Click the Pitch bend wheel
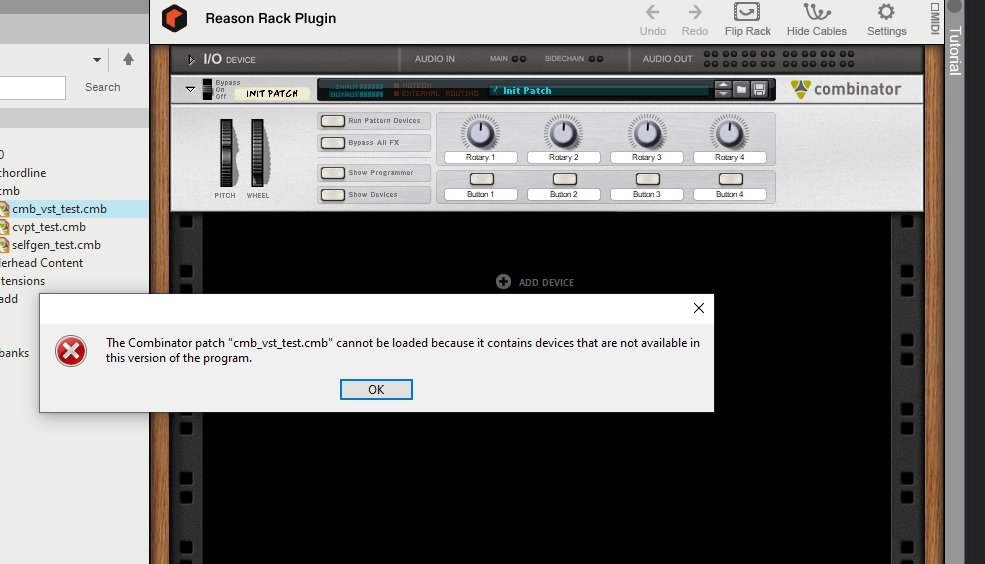This screenshot has width=985, height=564. 226,153
